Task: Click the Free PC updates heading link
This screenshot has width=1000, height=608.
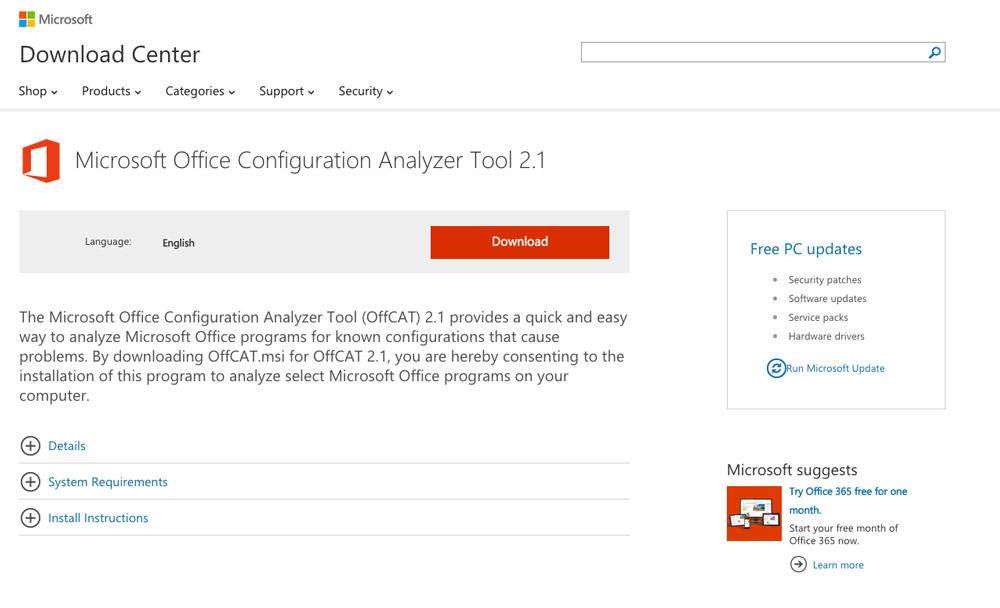Action: coord(805,249)
